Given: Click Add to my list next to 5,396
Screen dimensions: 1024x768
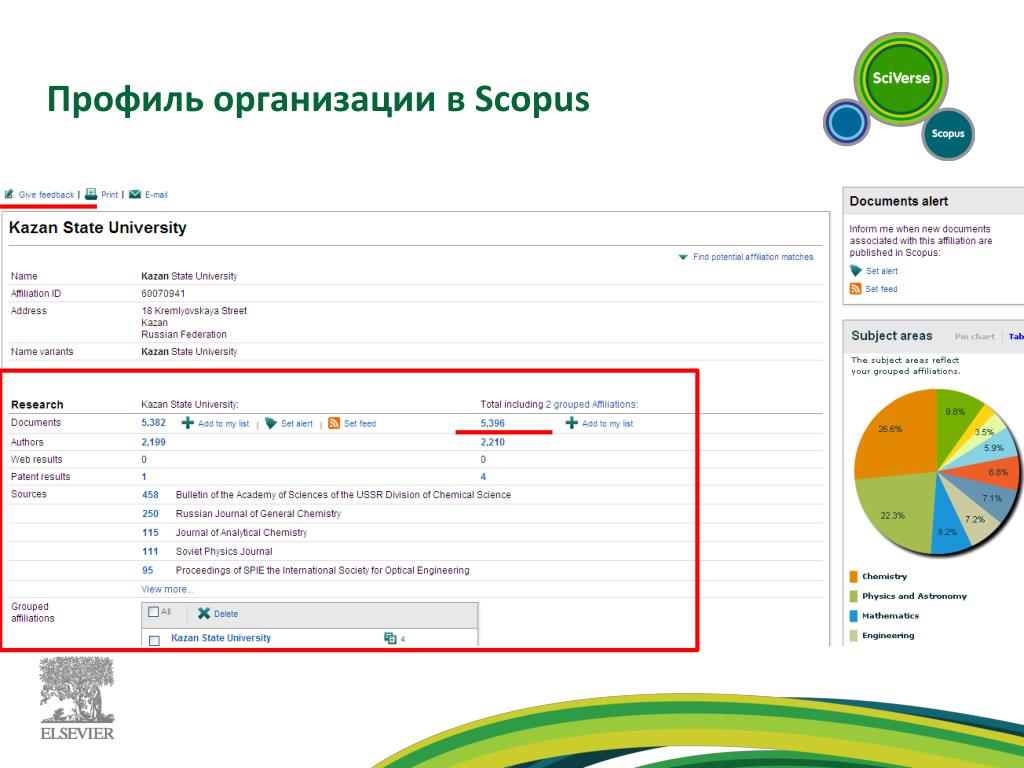Looking at the screenshot, I should coord(607,424).
